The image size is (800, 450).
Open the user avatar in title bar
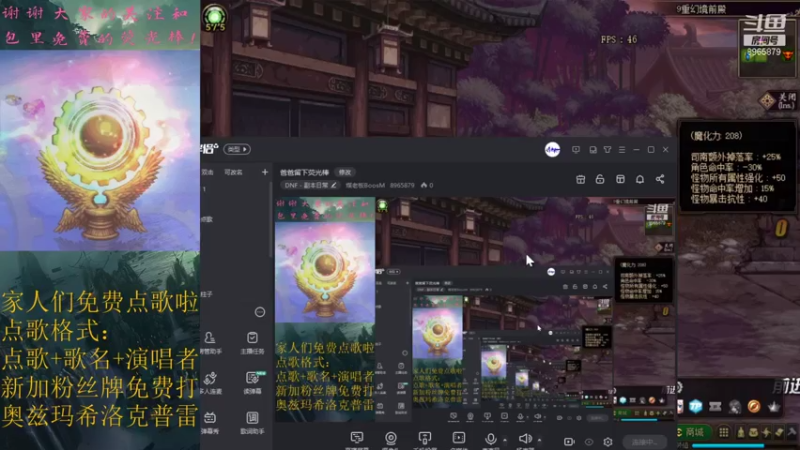552,149
